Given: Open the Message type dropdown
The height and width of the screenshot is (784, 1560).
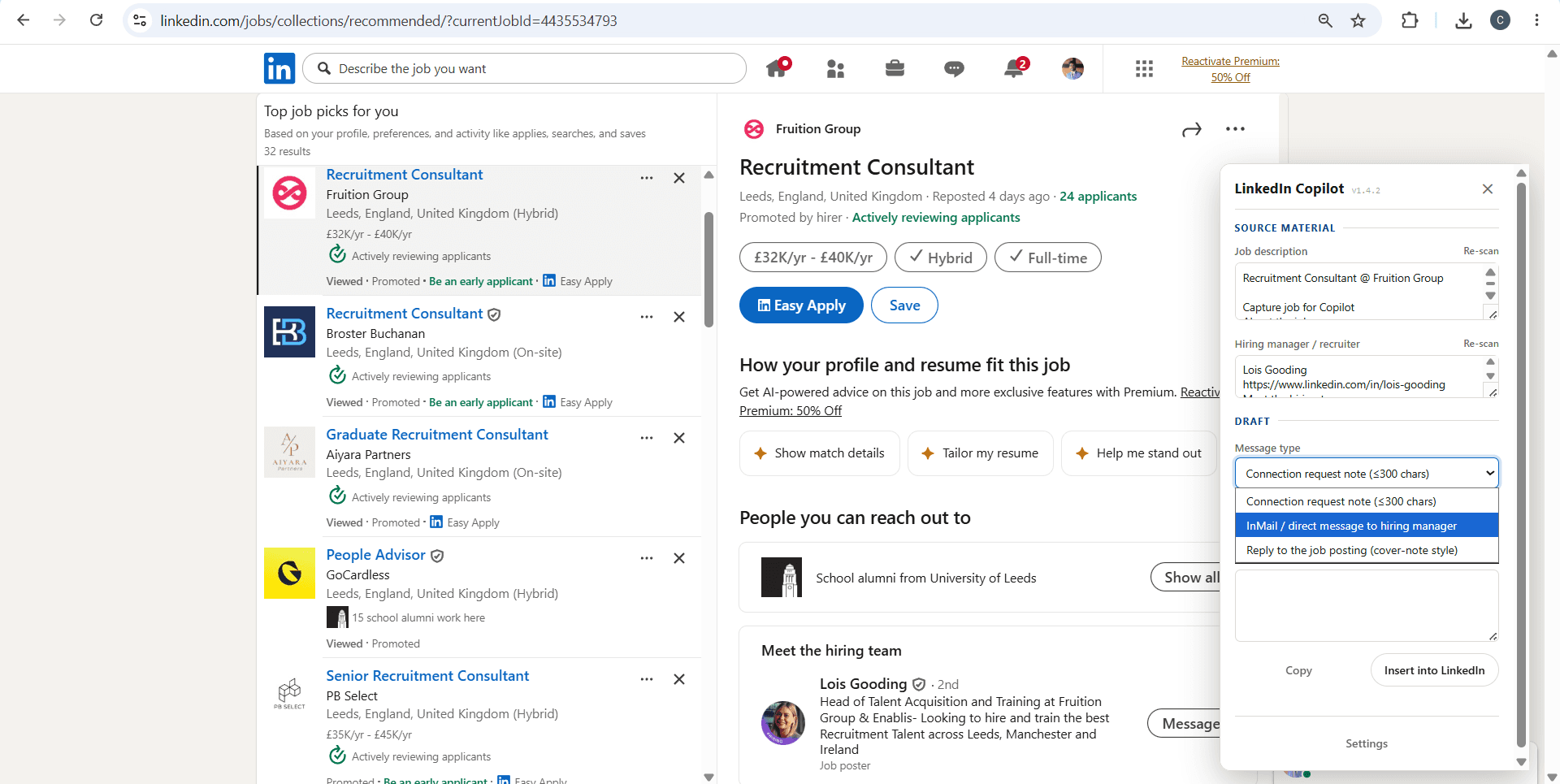Looking at the screenshot, I should click(x=1367, y=474).
